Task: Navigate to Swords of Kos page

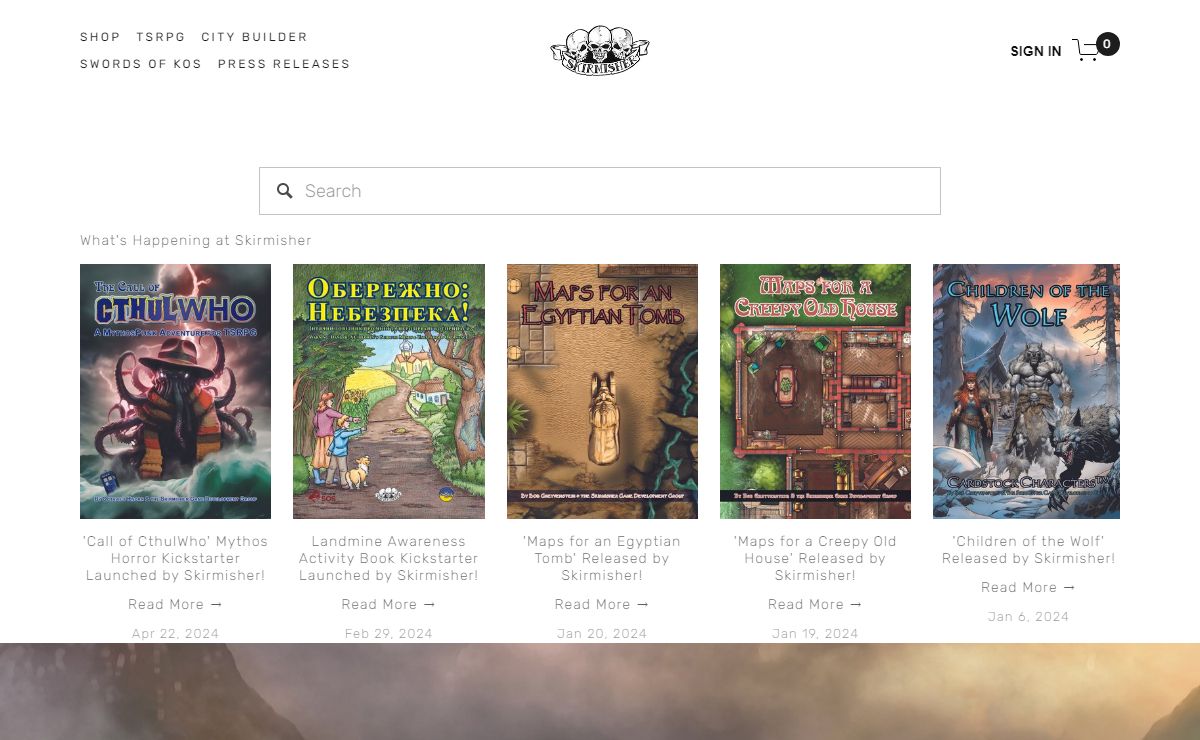Action: pos(141,64)
